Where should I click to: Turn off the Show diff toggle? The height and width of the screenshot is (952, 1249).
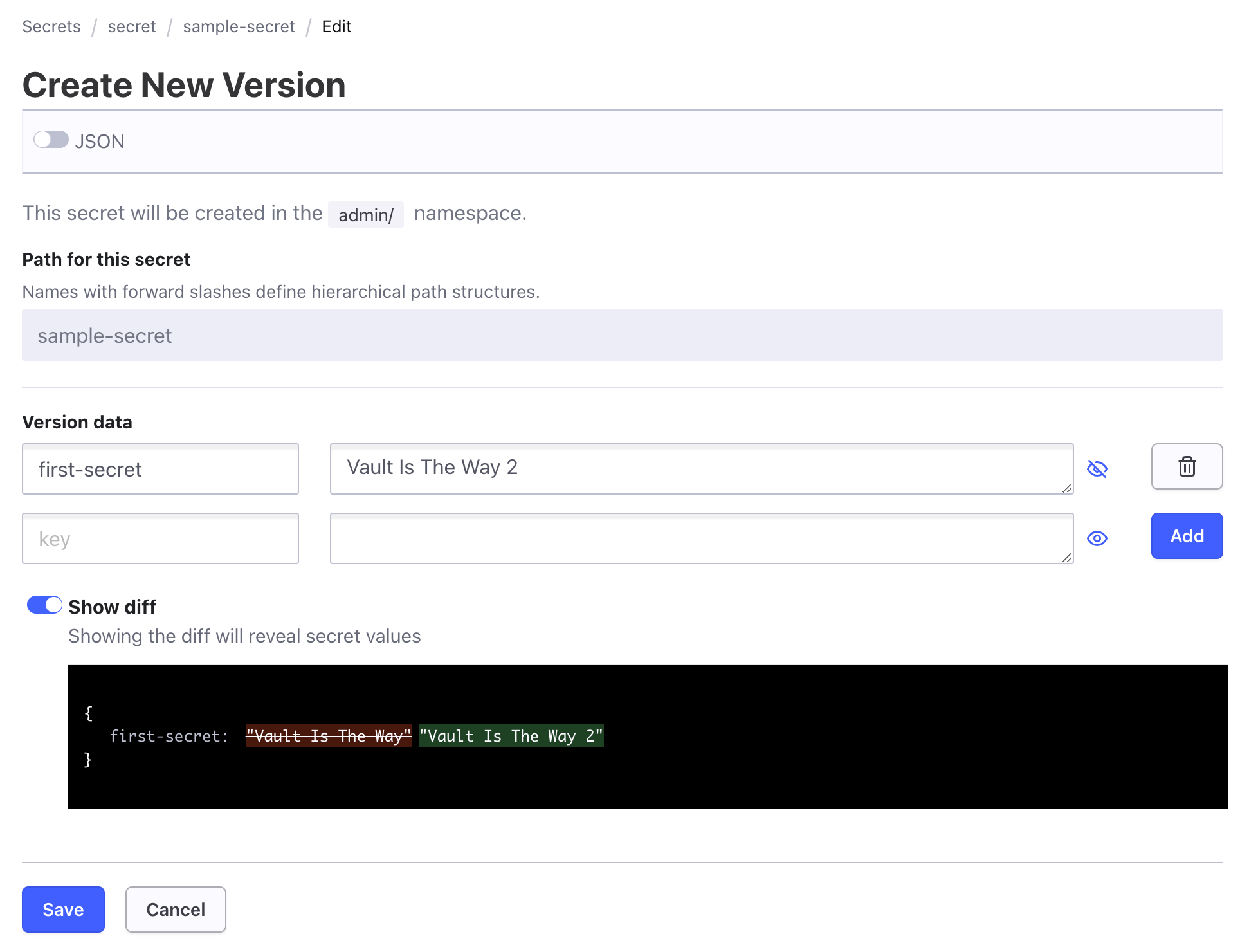(x=44, y=605)
